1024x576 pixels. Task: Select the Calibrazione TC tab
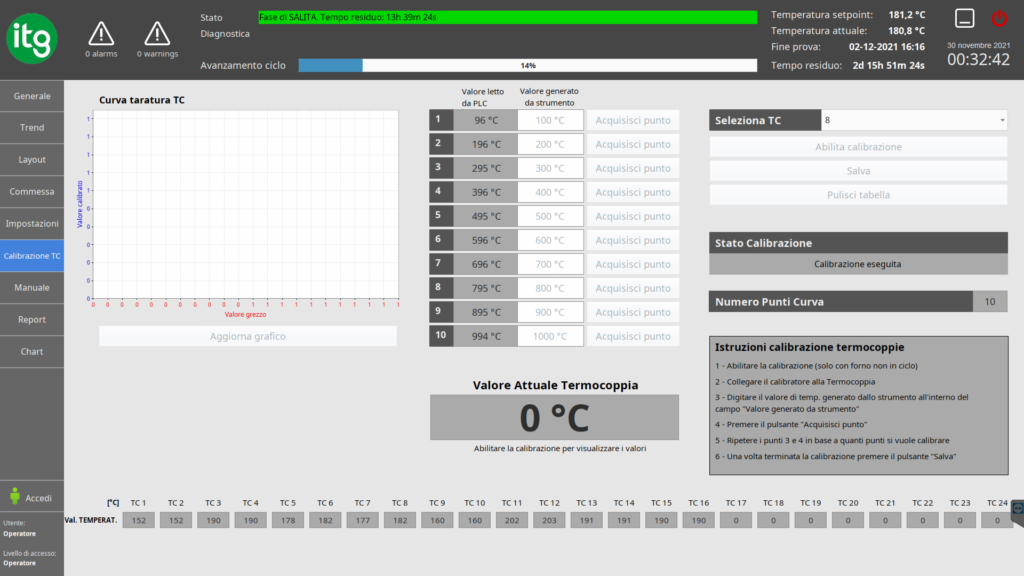coord(32,255)
